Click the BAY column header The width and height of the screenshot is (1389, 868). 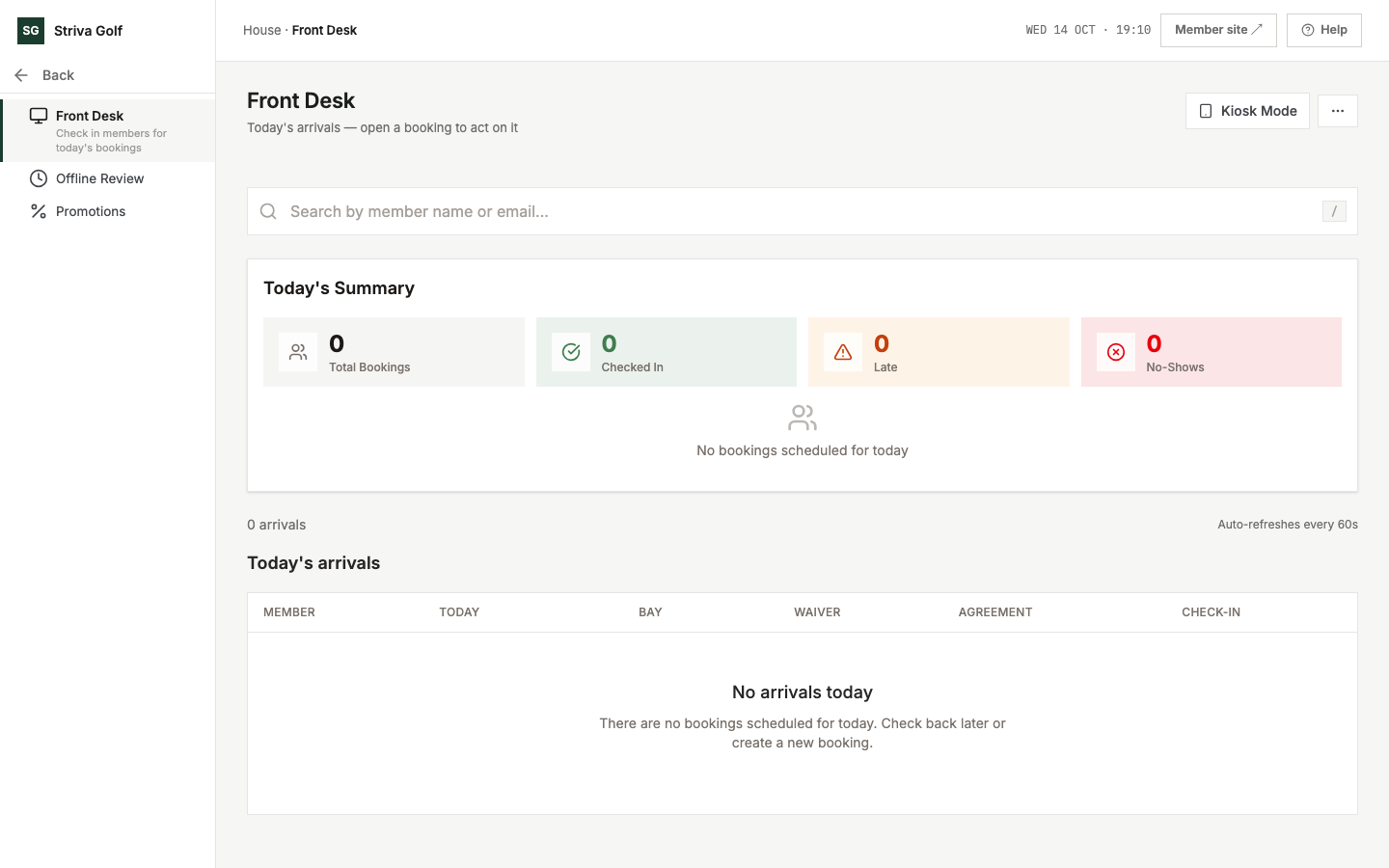[x=650, y=612]
